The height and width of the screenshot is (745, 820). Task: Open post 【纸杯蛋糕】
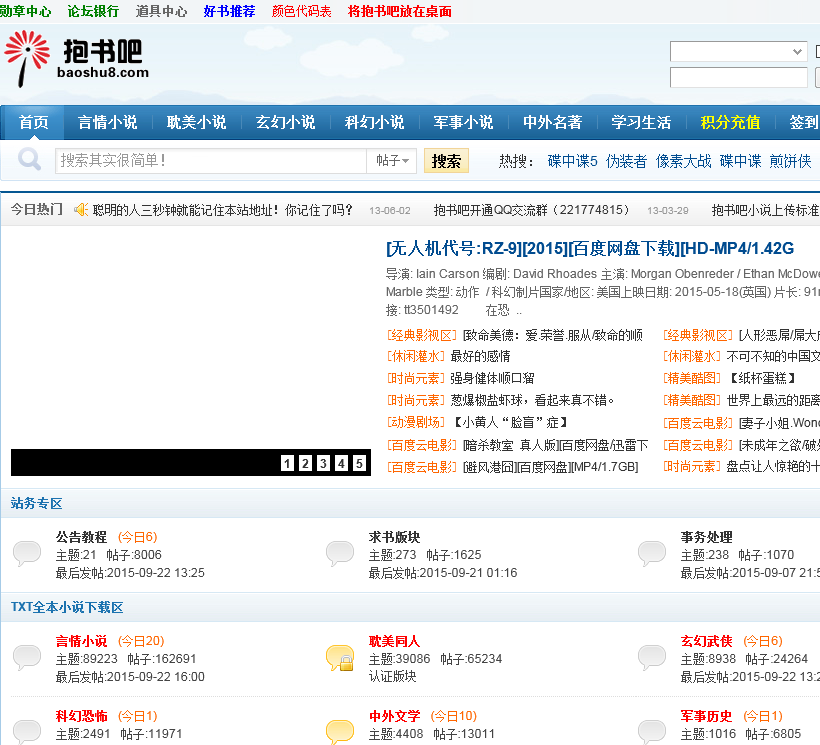[x=762, y=379]
